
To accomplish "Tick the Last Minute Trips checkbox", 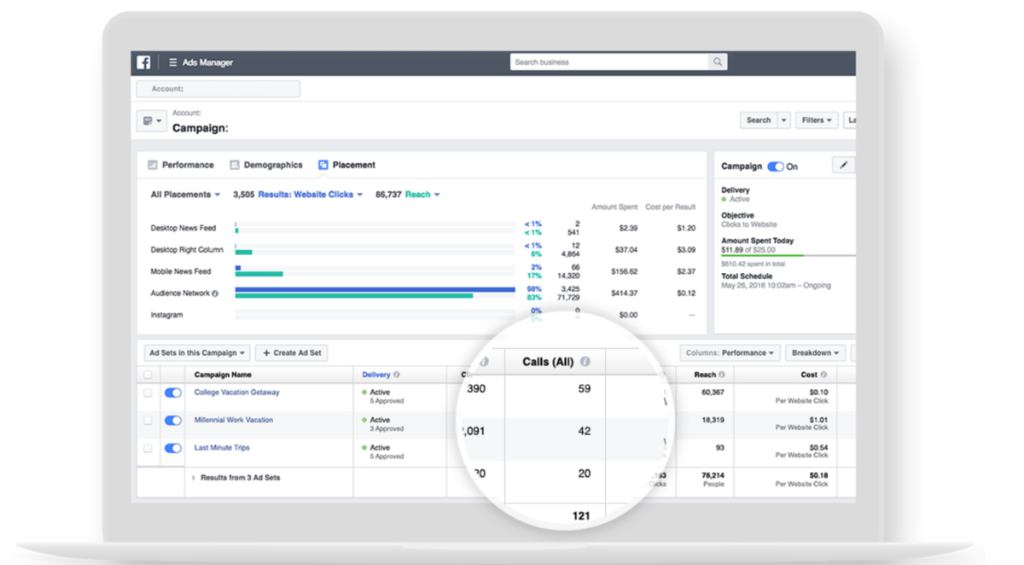I will click(148, 448).
